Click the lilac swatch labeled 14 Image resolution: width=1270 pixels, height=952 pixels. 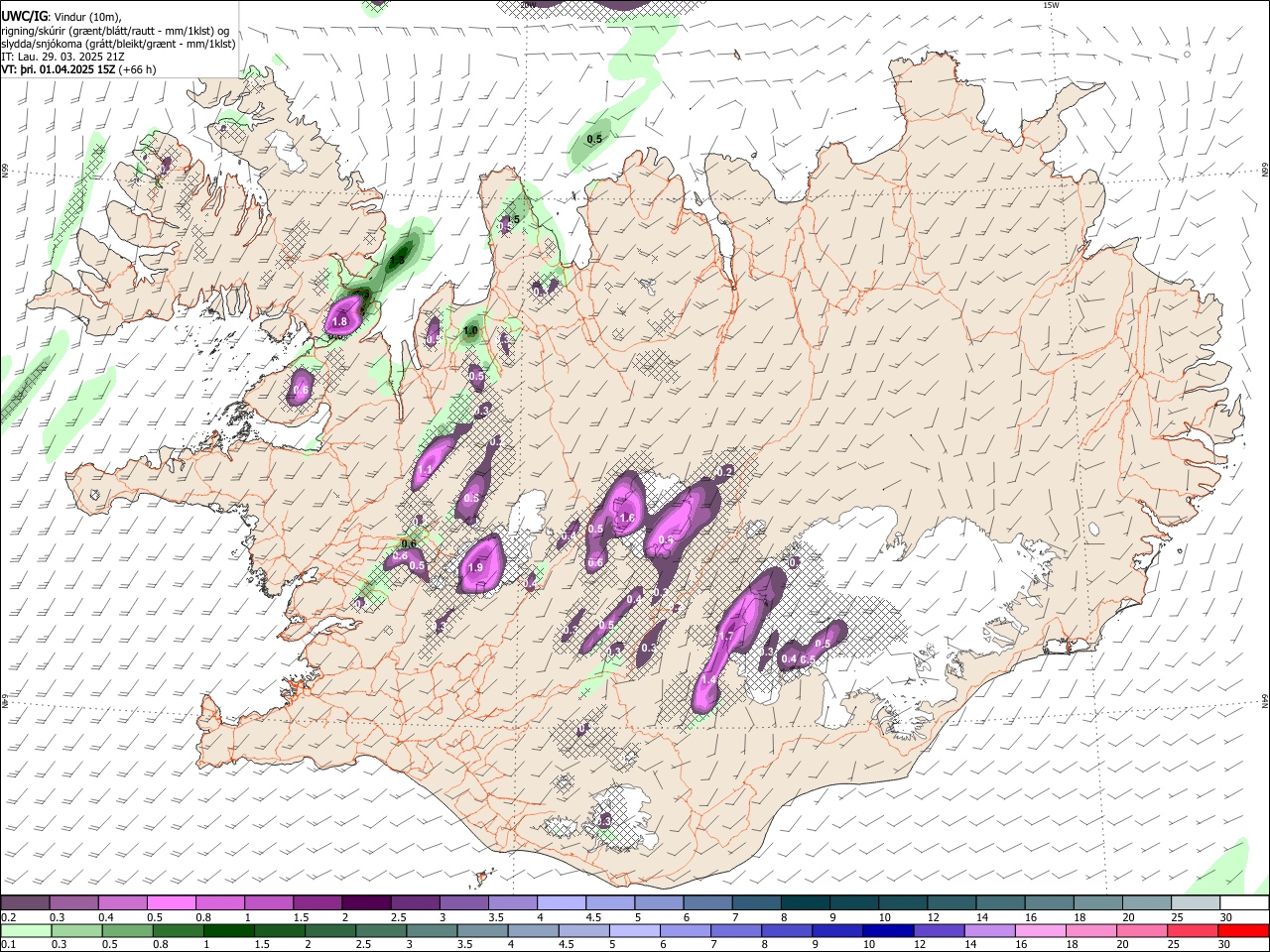pos(990,931)
